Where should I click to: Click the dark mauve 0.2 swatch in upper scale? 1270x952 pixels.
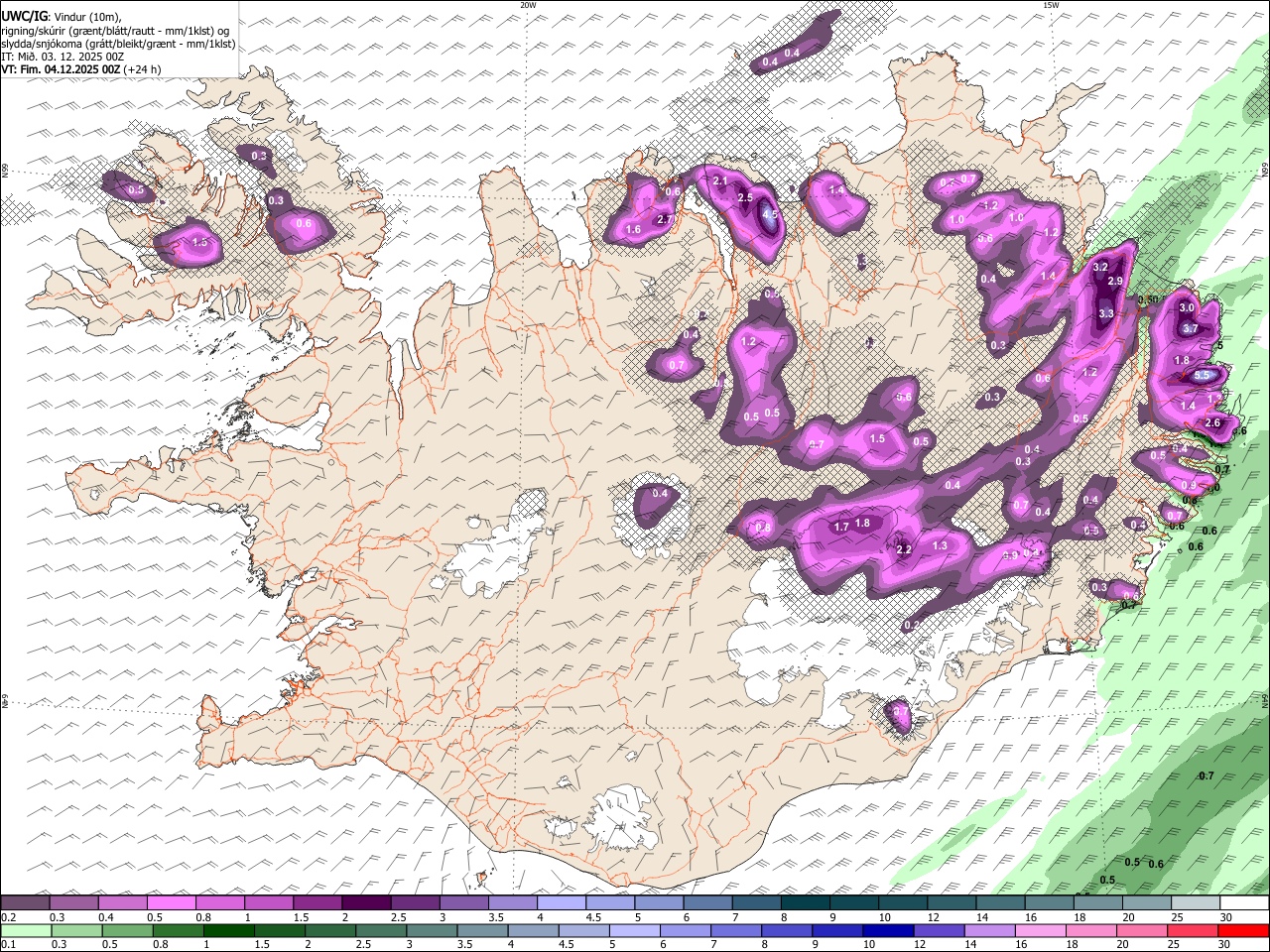[x=25, y=902]
